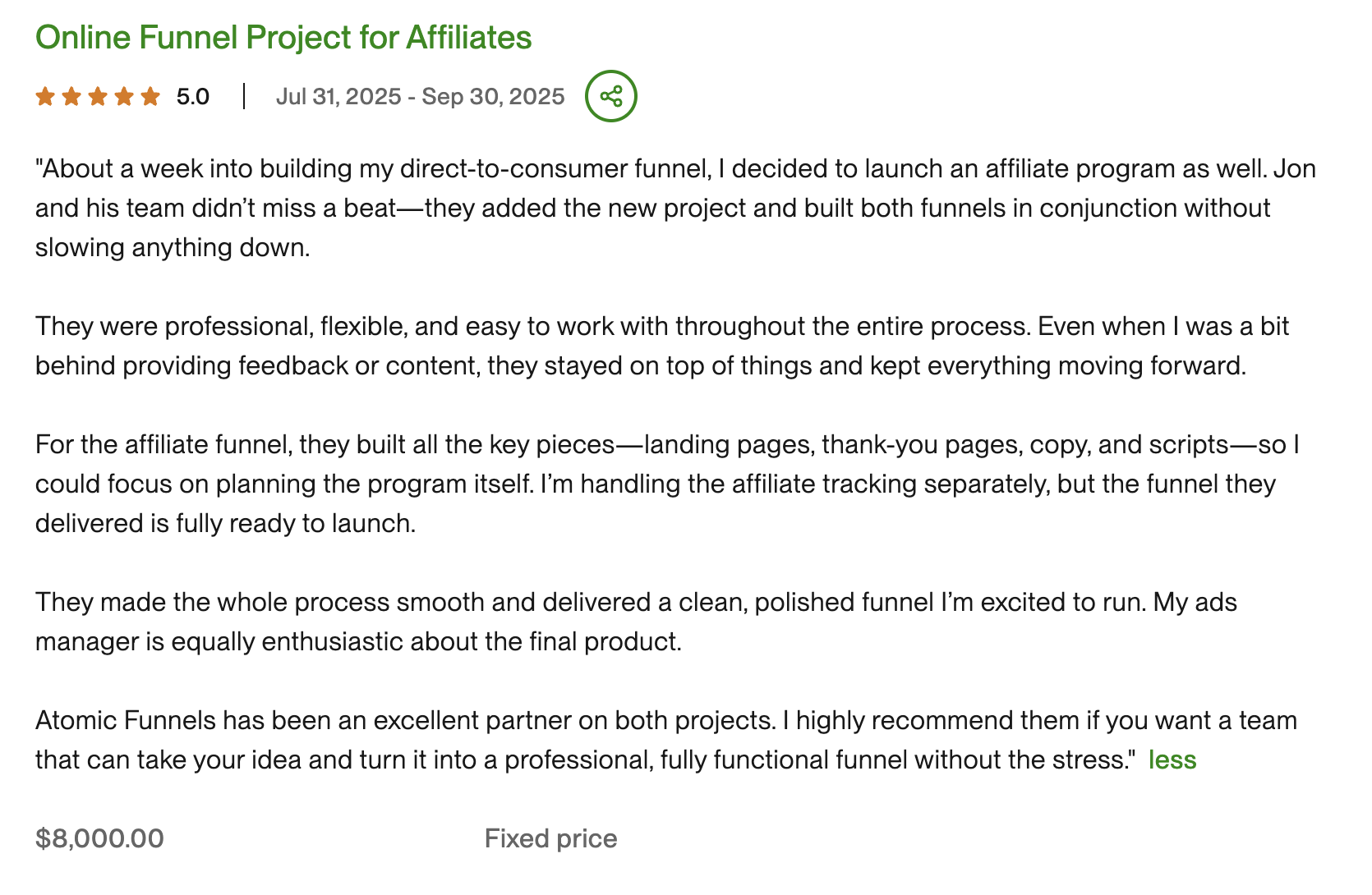Select the 'Jul 31, 2025 - Sep 30, 2025' date range
1372x895 pixels.
pos(420,96)
